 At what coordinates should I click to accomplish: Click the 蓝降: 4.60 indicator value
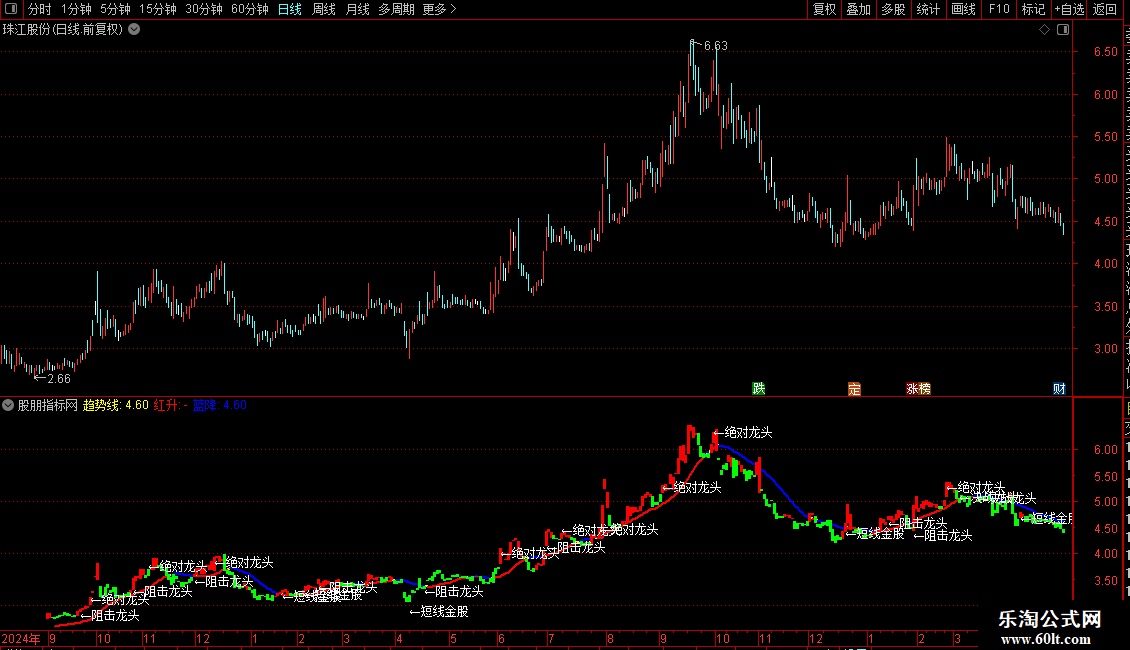pyautogui.click(x=220, y=406)
